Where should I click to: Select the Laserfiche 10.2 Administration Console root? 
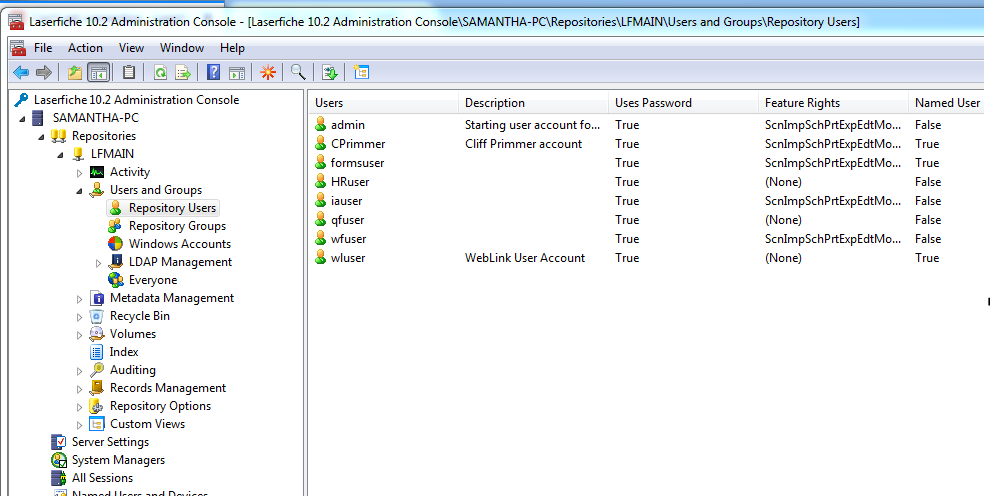(136, 100)
